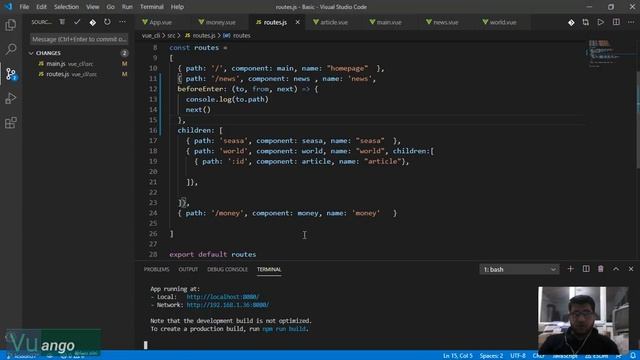The width and height of the screenshot is (640, 360).
Task: Open the Extensions view
Action: coord(11,122)
